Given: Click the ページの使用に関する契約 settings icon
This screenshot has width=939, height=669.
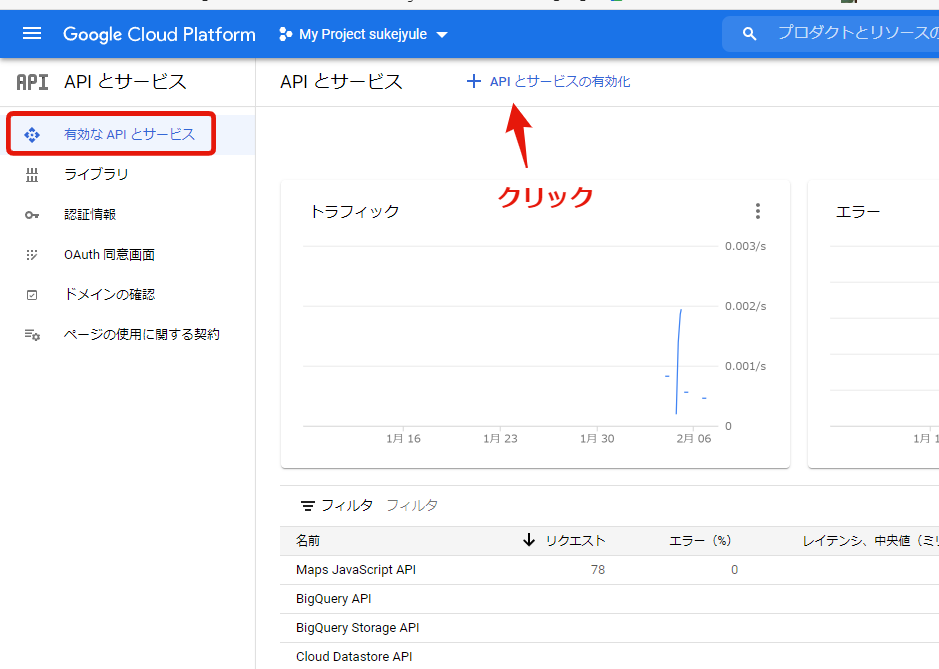Looking at the screenshot, I should pos(32,335).
